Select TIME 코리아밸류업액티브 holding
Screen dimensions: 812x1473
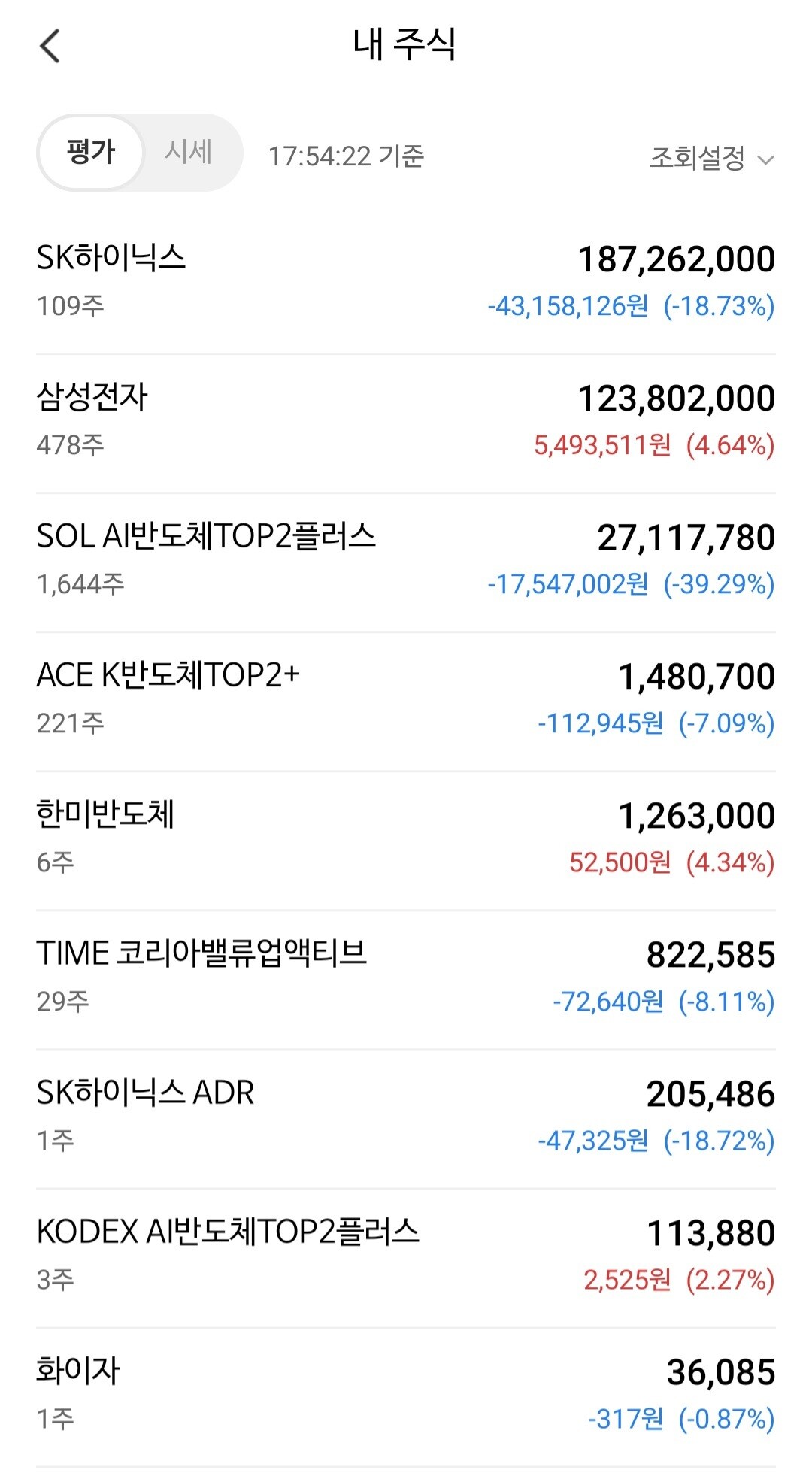point(406,979)
